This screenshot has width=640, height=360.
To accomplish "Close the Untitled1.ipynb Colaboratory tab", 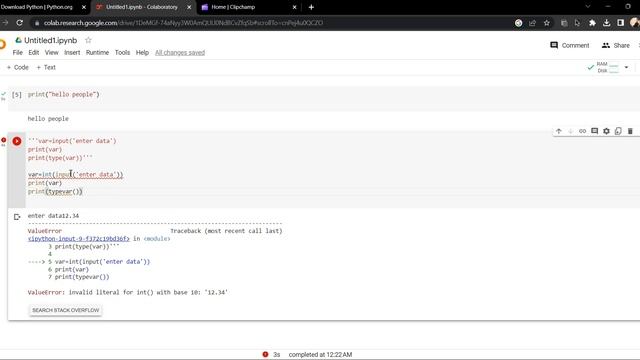I will point(189,7).
